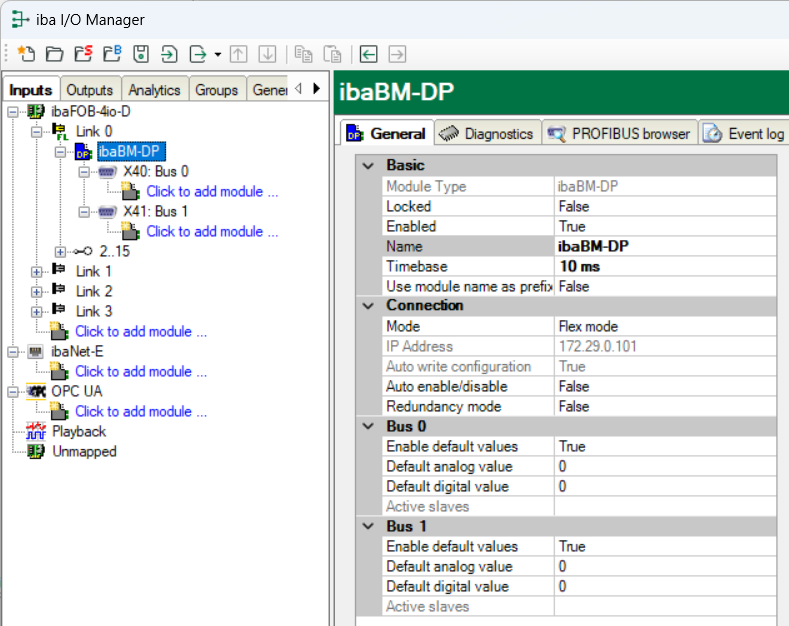The image size is (789, 626).
Task: Click the folder icon with blue B
Action: (112, 54)
